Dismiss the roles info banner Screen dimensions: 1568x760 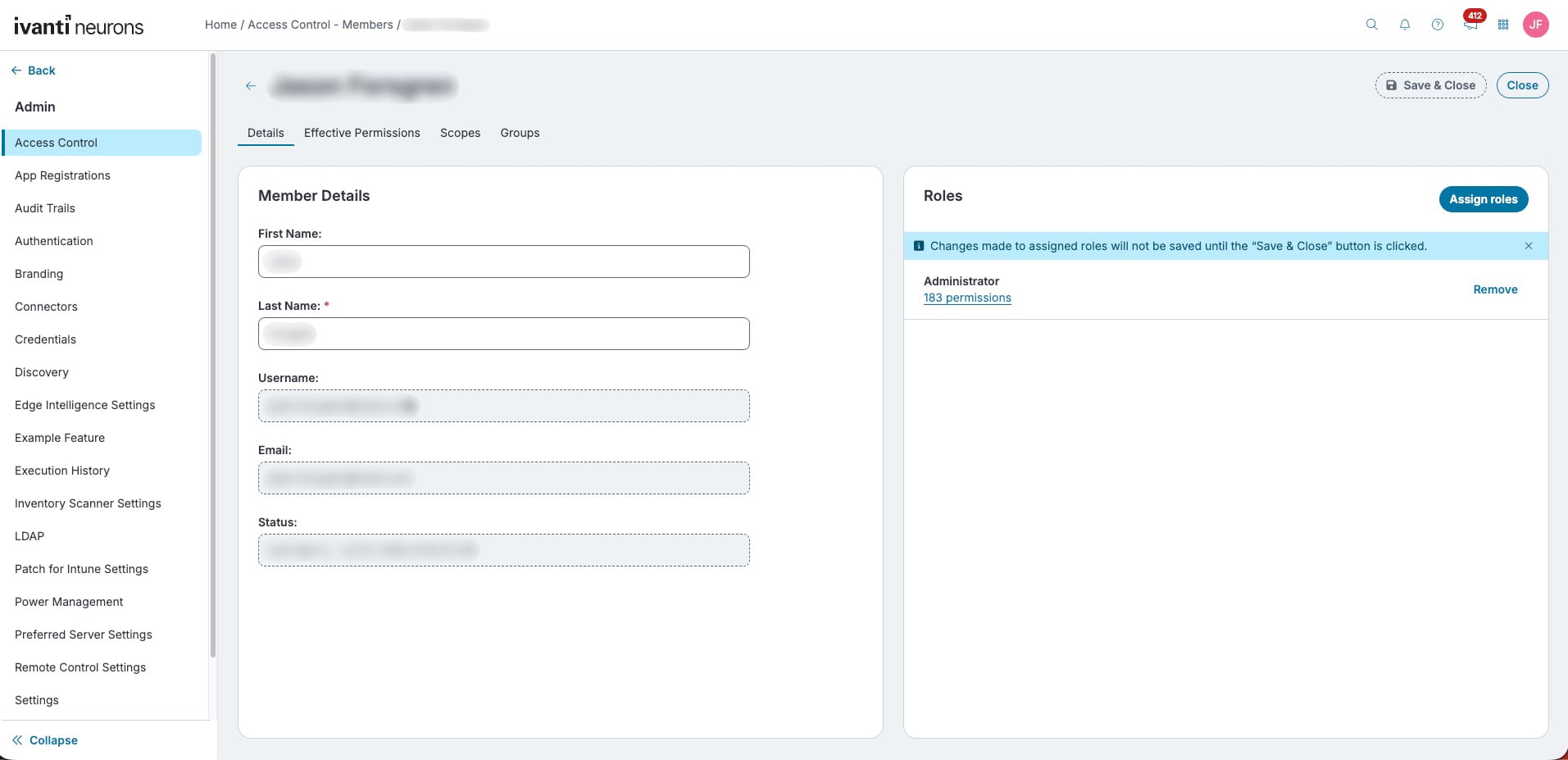click(1528, 246)
